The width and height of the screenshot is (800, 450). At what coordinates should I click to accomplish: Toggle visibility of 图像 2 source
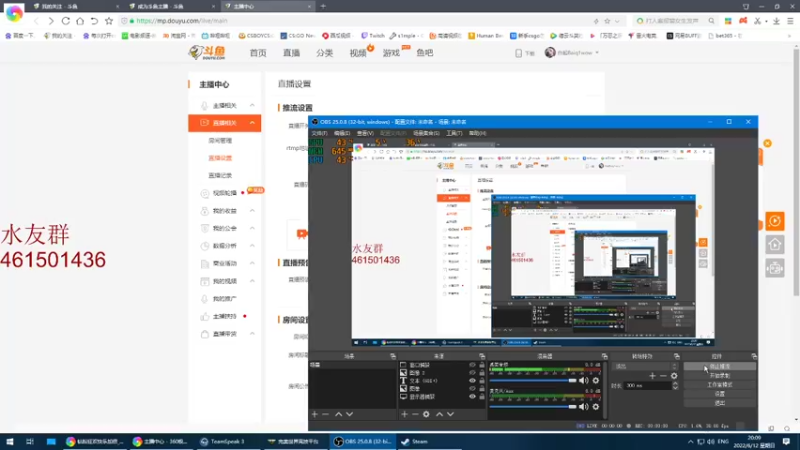click(472, 373)
